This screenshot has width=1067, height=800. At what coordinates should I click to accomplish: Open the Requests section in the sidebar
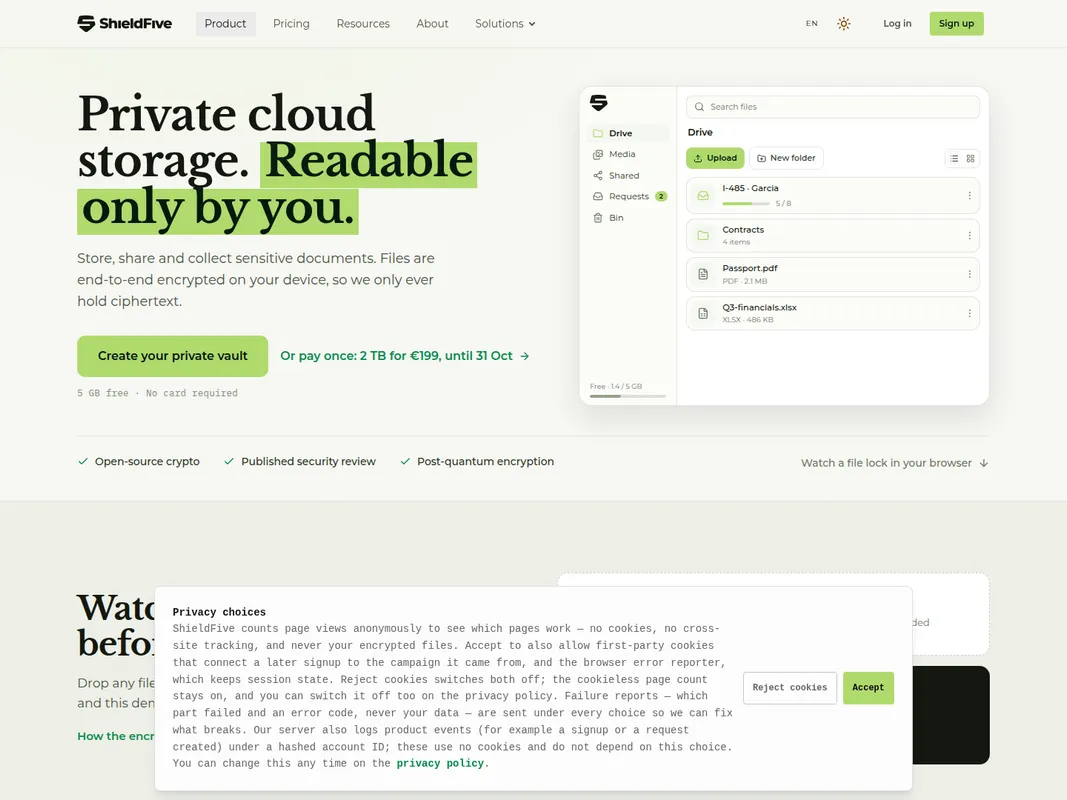[x=627, y=197]
